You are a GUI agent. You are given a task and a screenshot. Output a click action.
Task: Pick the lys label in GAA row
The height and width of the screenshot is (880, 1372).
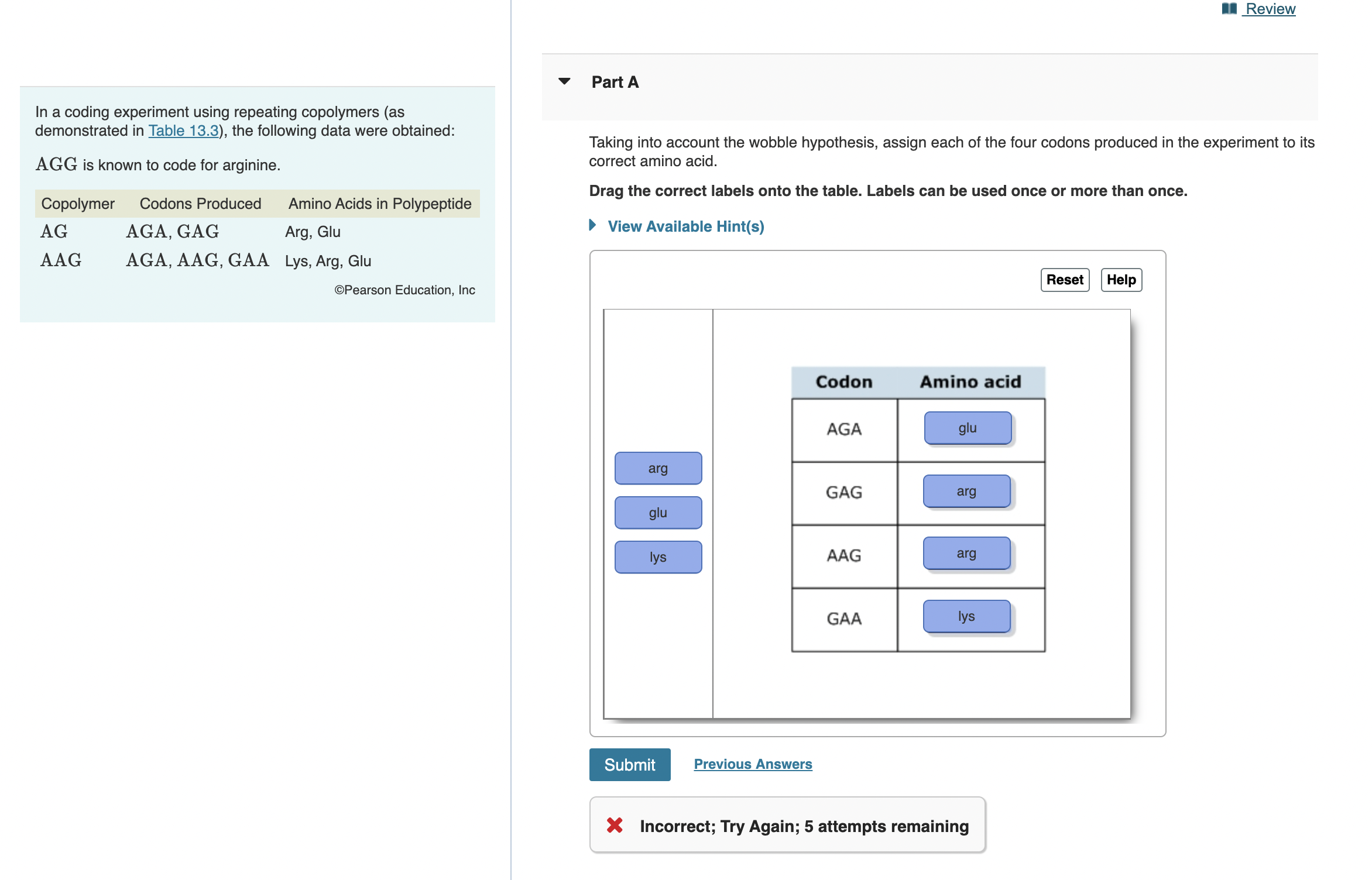[x=966, y=617]
